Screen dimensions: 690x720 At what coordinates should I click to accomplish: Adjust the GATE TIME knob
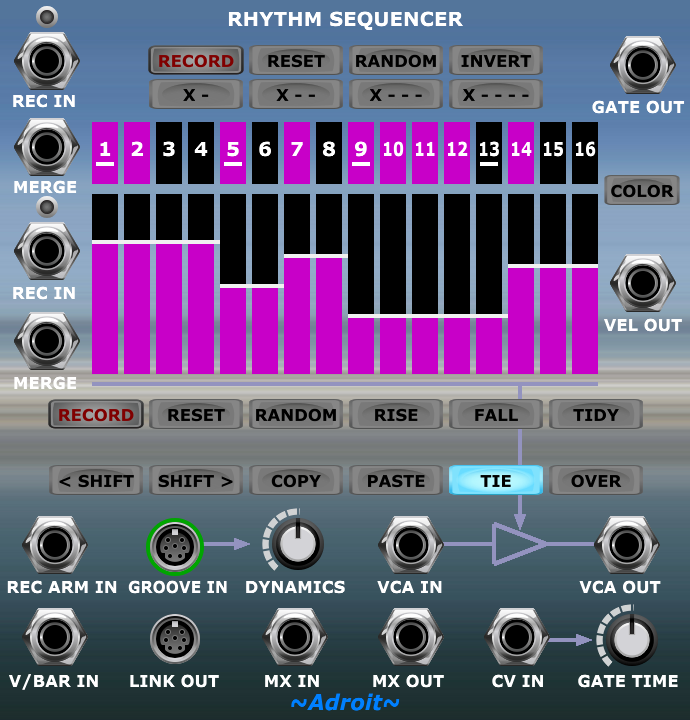631,640
